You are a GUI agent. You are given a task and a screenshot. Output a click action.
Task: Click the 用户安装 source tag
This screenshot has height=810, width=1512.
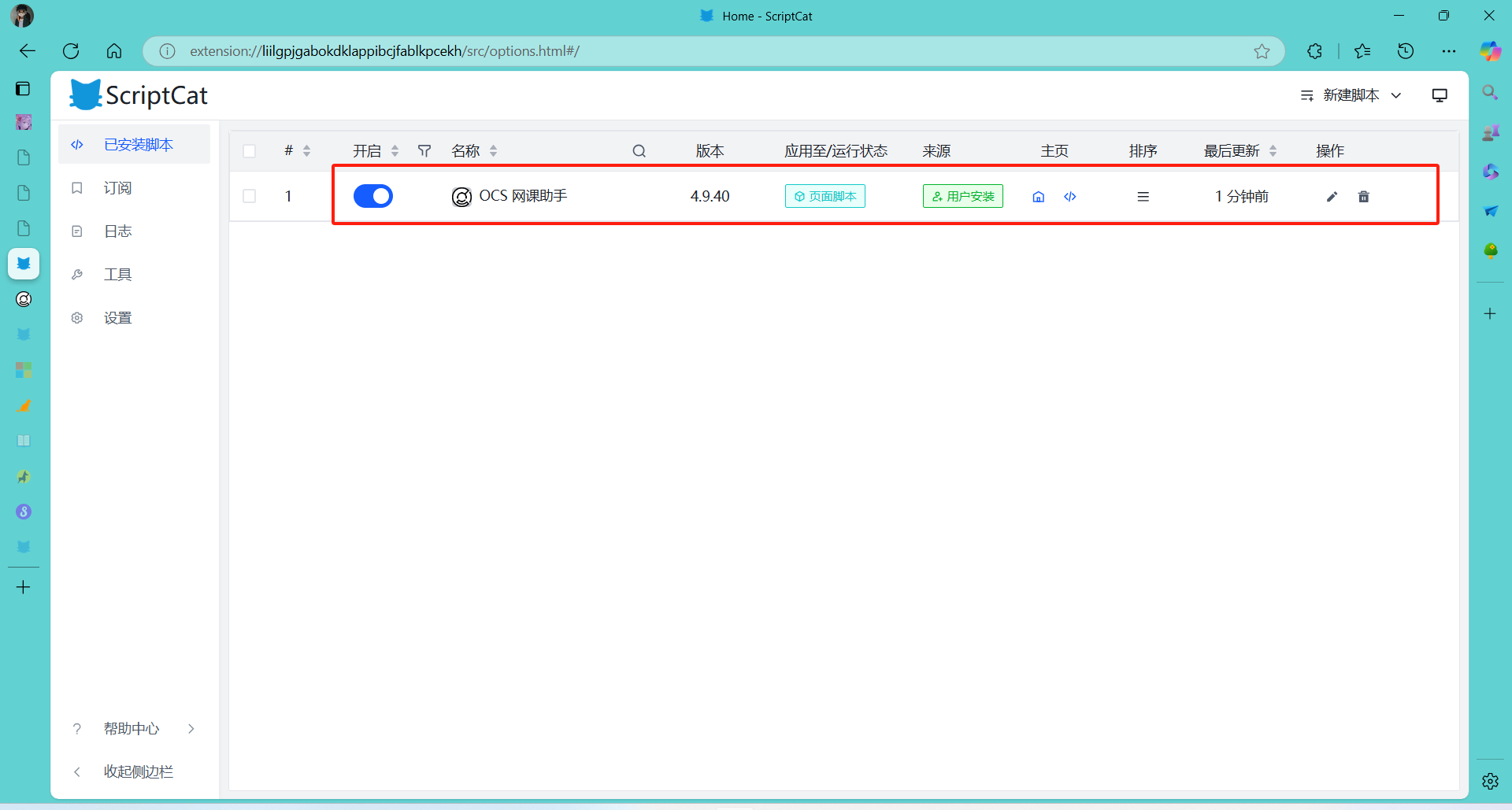963,196
